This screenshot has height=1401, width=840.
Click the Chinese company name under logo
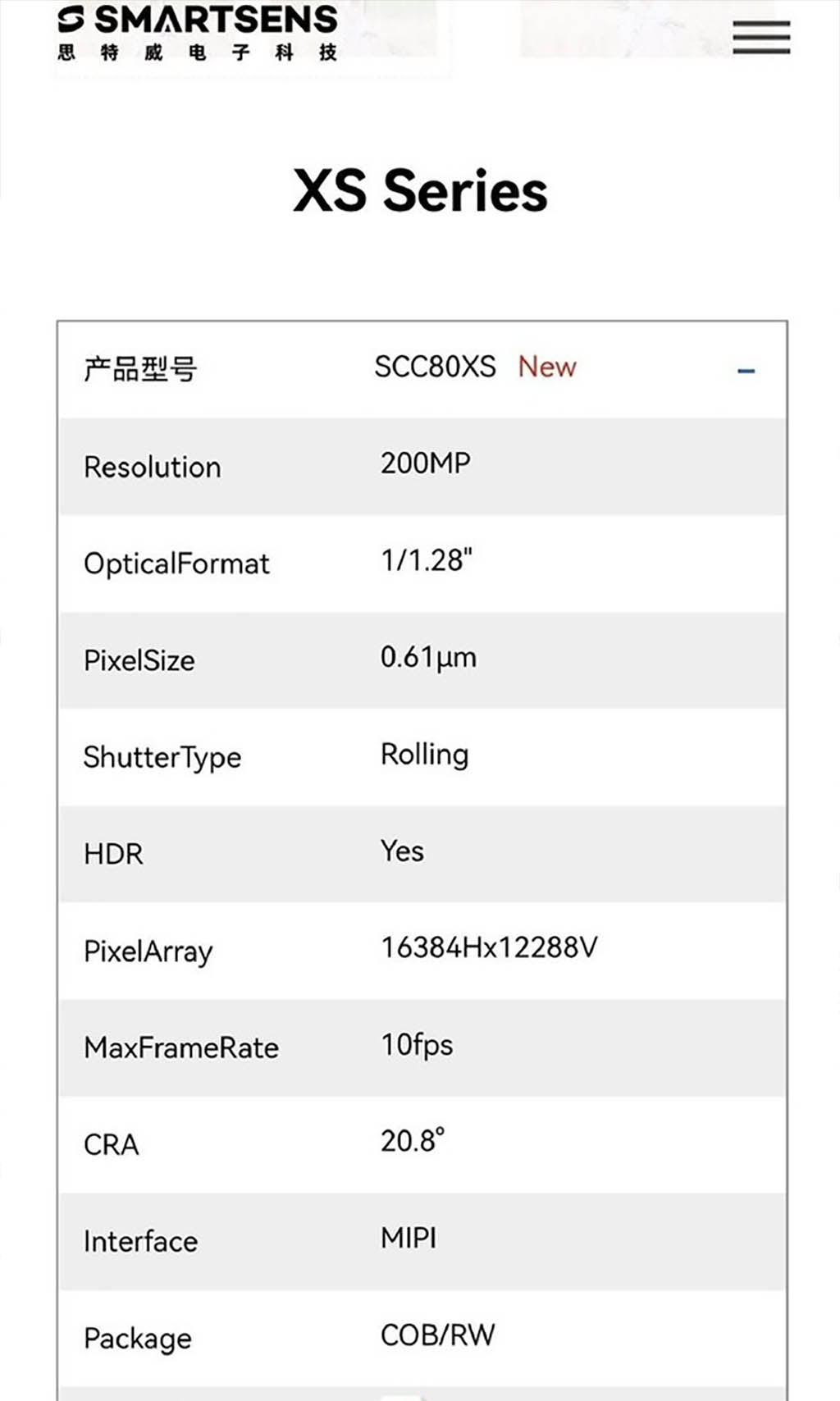click(198, 52)
